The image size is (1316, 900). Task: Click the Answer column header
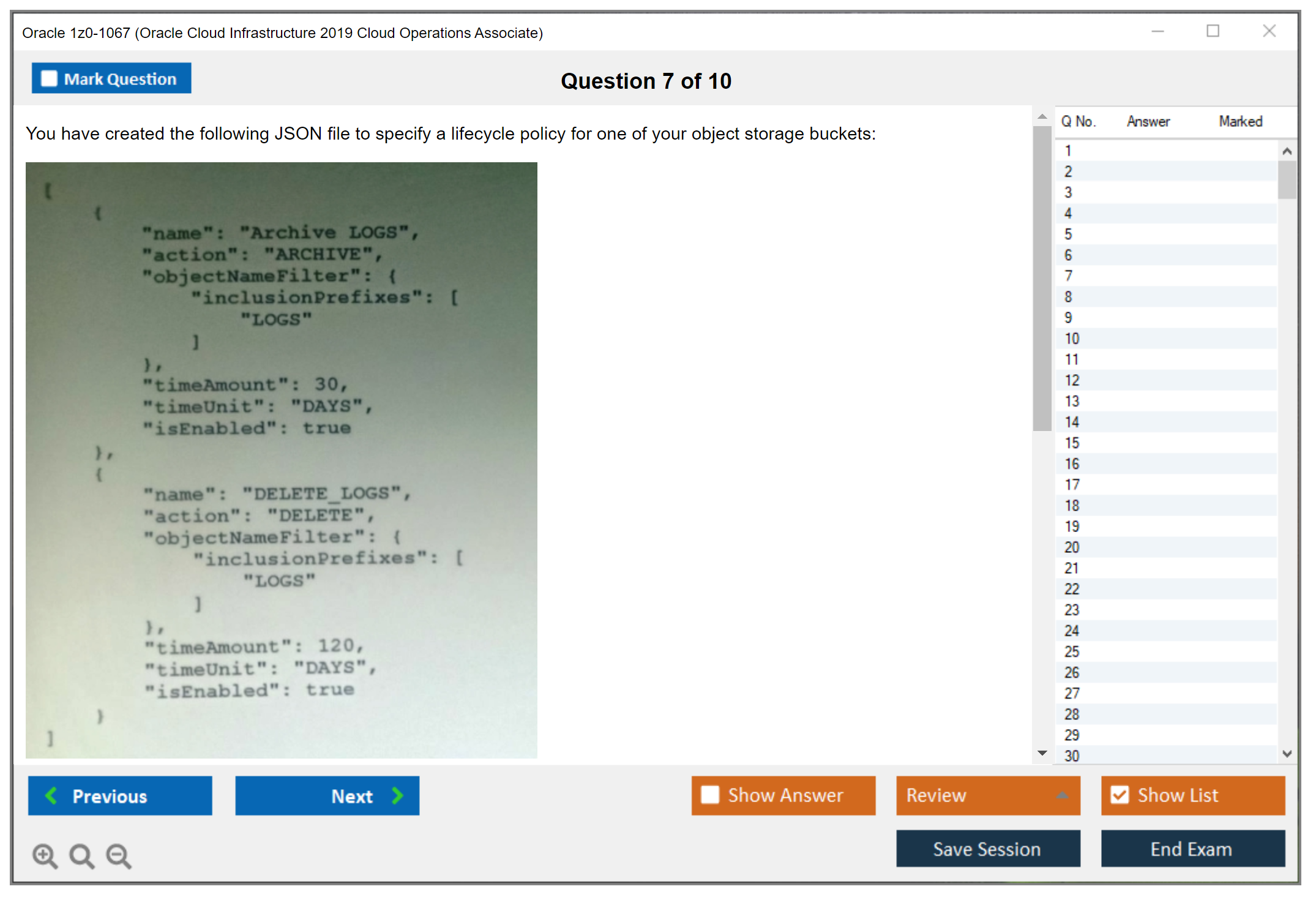1148,121
